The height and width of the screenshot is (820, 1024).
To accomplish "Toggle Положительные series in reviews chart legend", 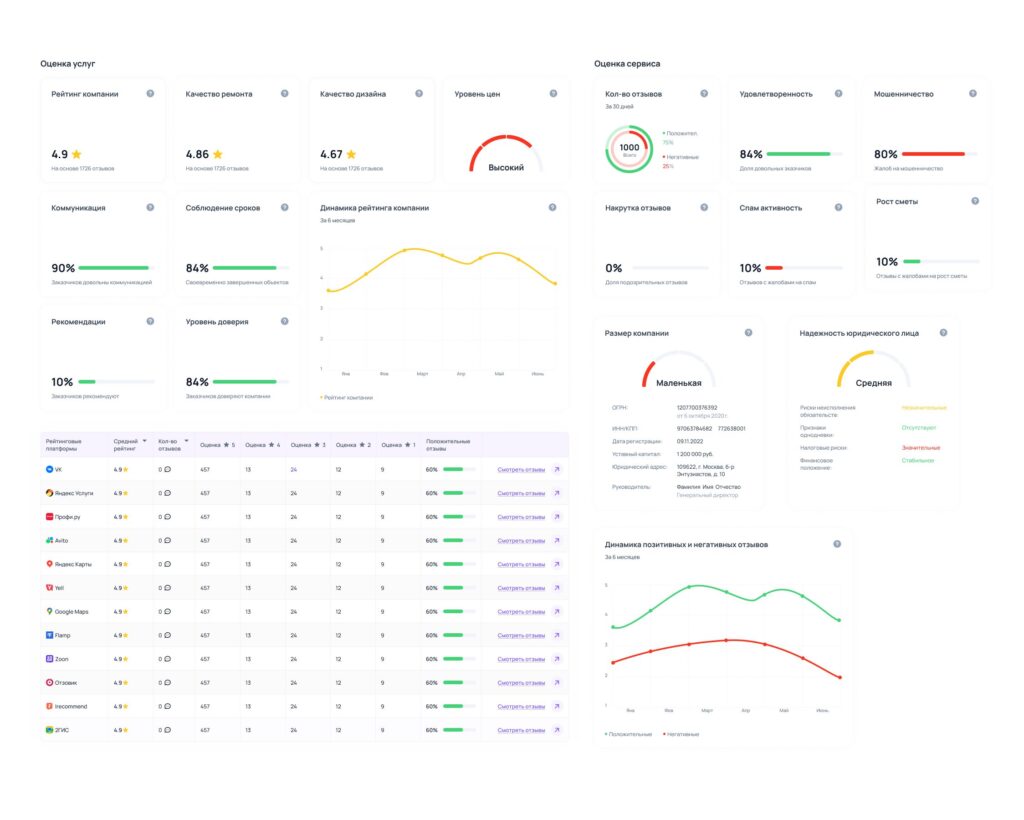I will tap(629, 734).
